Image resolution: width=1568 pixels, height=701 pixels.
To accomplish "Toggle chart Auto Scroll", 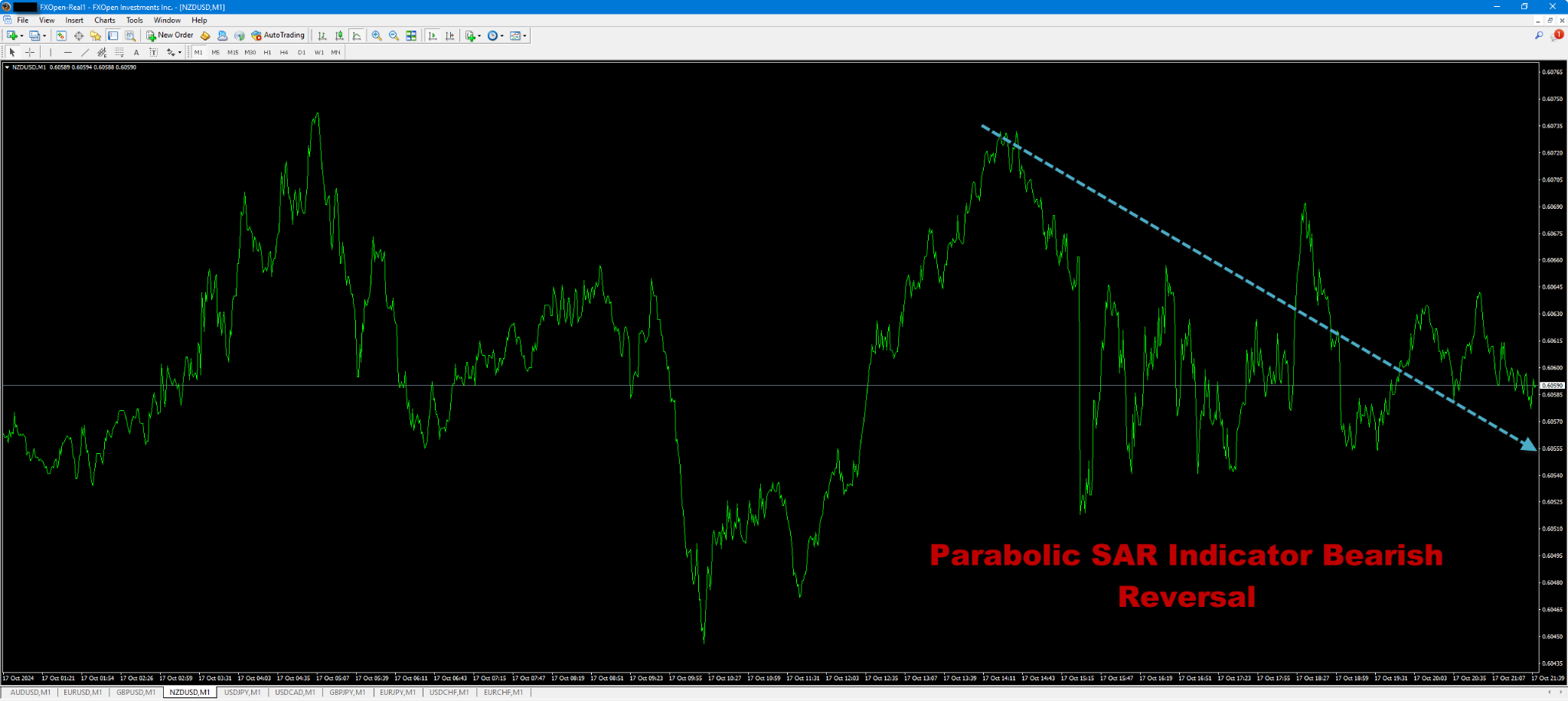I will coord(433,35).
